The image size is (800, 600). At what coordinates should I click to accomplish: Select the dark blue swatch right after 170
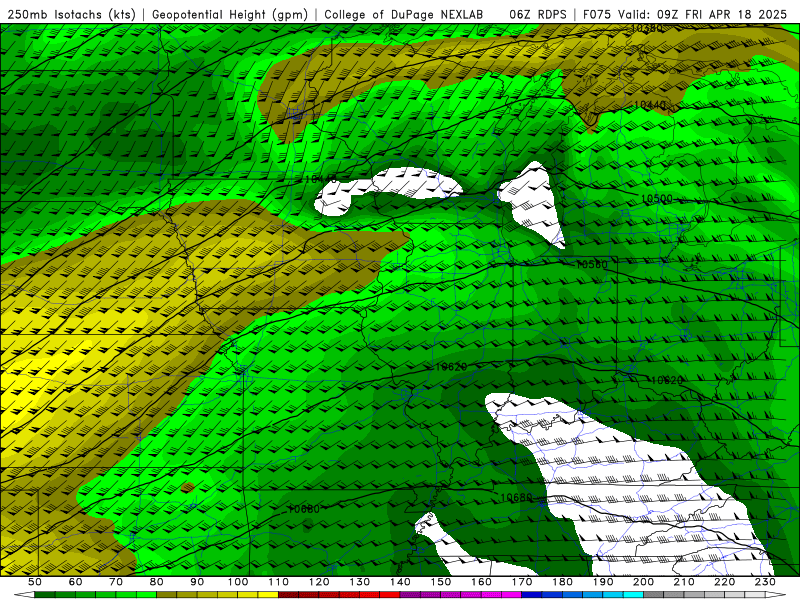click(x=532, y=595)
